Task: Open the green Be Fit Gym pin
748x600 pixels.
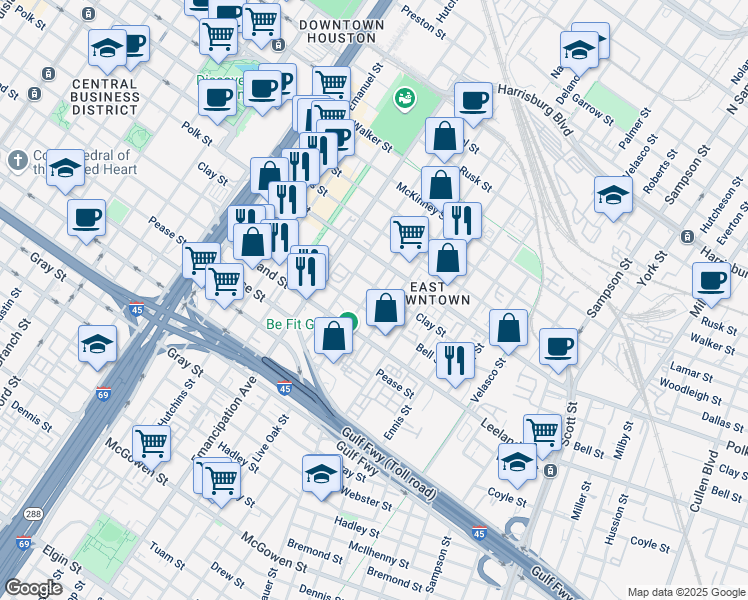Action: coord(350,321)
